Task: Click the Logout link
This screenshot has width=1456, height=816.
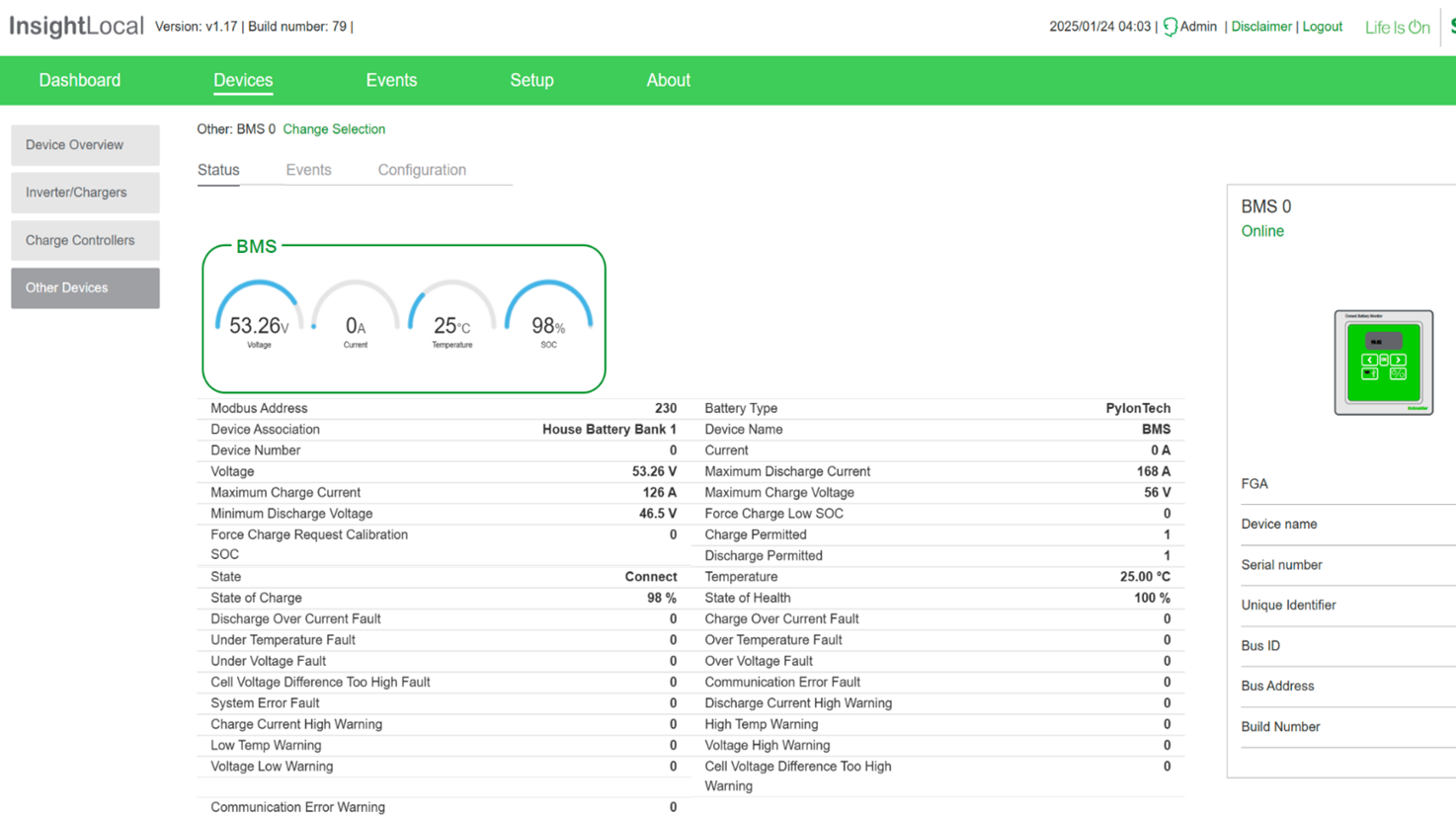Action: pyautogui.click(x=1322, y=27)
